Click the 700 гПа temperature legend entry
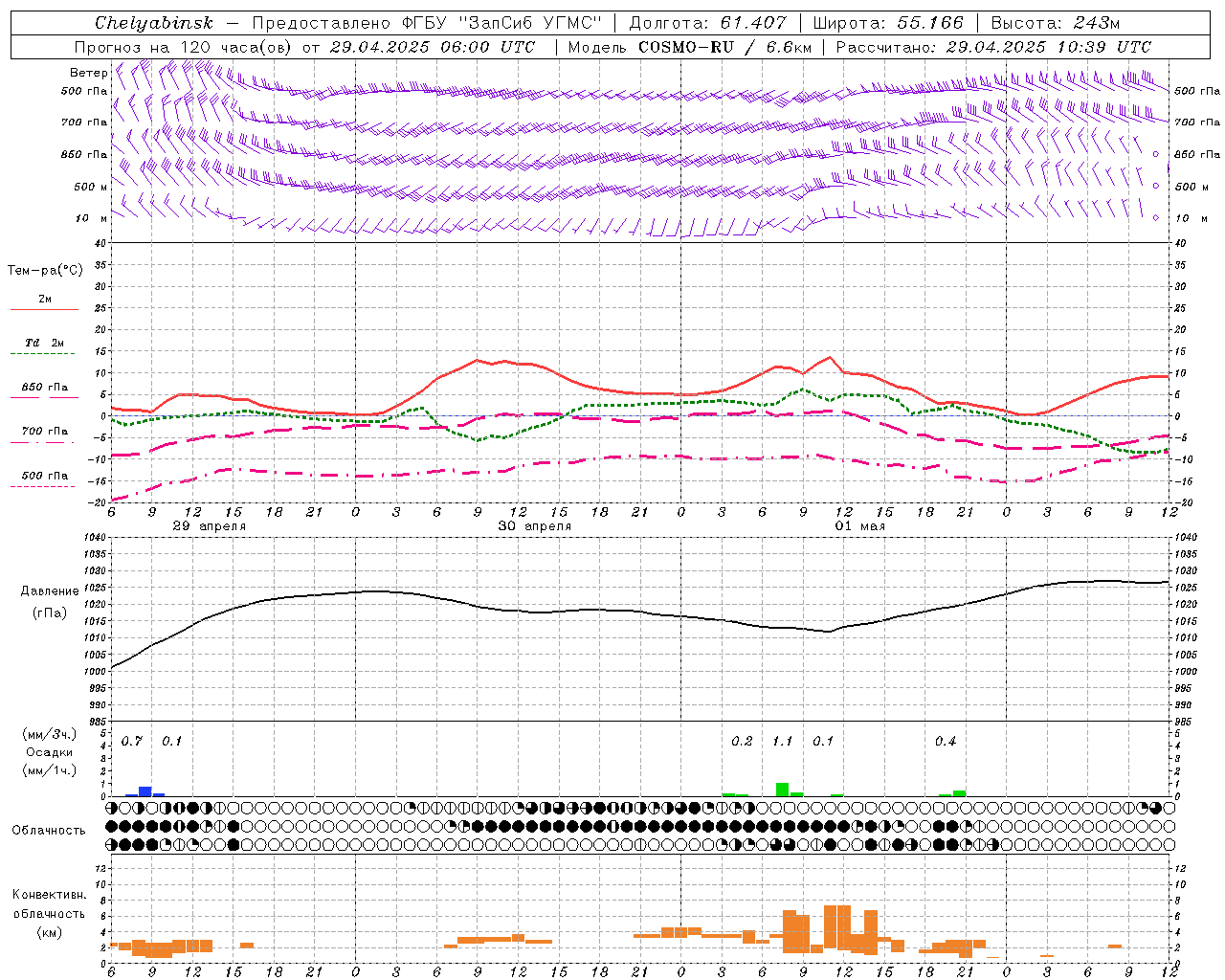Viewport: 1225px width, 980px height. [45, 432]
